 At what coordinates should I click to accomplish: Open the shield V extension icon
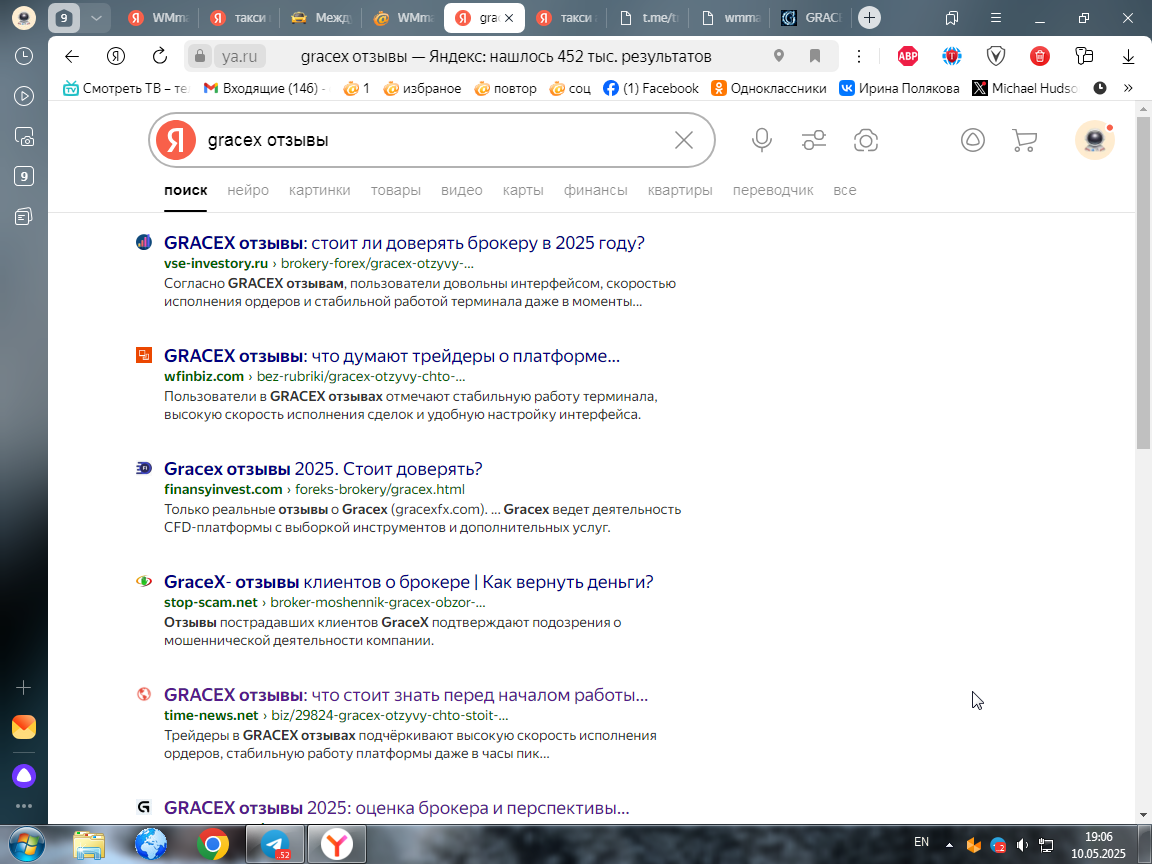(996, 56)
